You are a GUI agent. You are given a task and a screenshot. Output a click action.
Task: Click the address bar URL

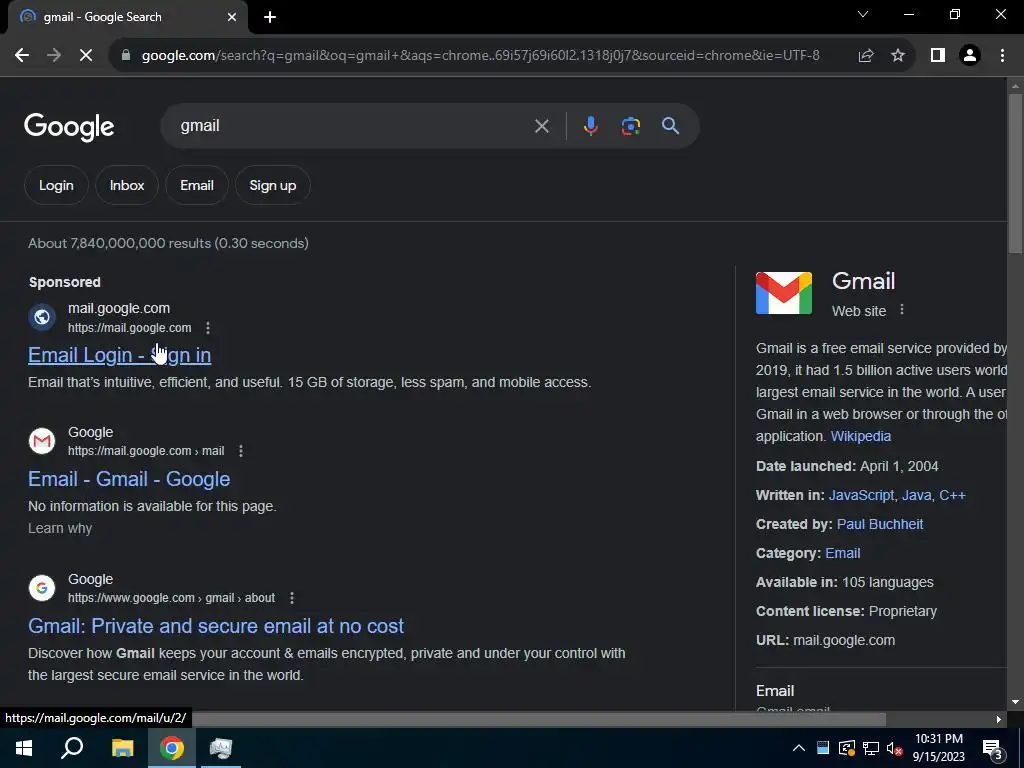[480, 56]
